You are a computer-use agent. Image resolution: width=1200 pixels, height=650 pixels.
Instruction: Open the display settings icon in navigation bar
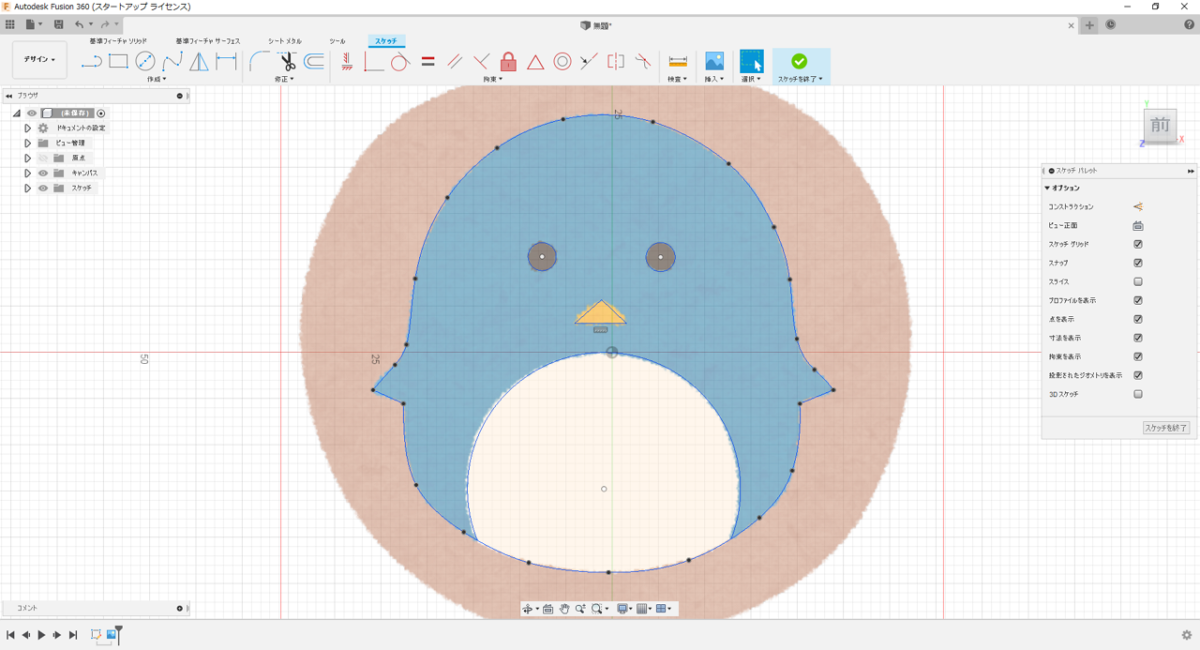(x=623, y=608)
